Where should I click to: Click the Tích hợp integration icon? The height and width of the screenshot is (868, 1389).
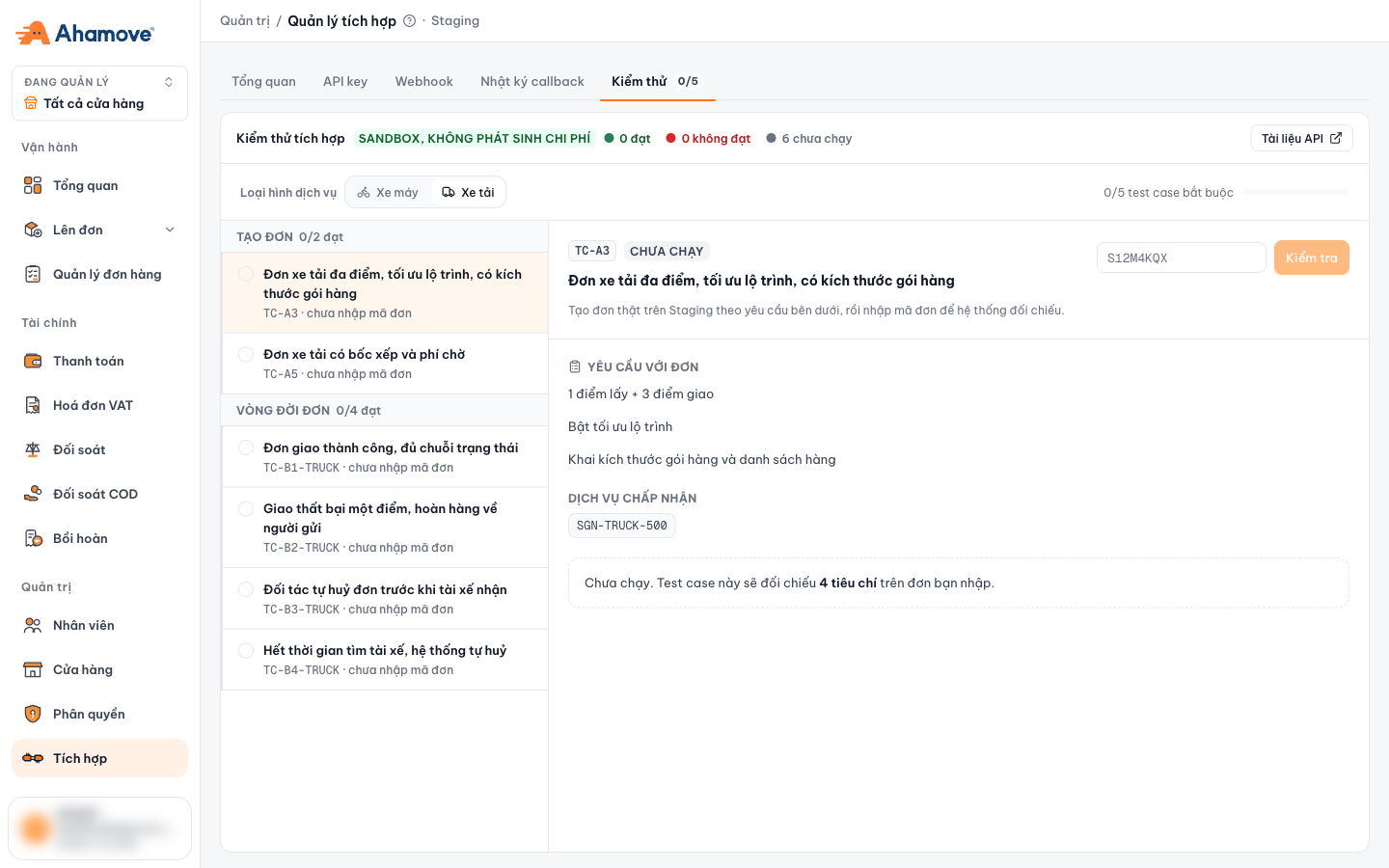(x=33, y=758)
